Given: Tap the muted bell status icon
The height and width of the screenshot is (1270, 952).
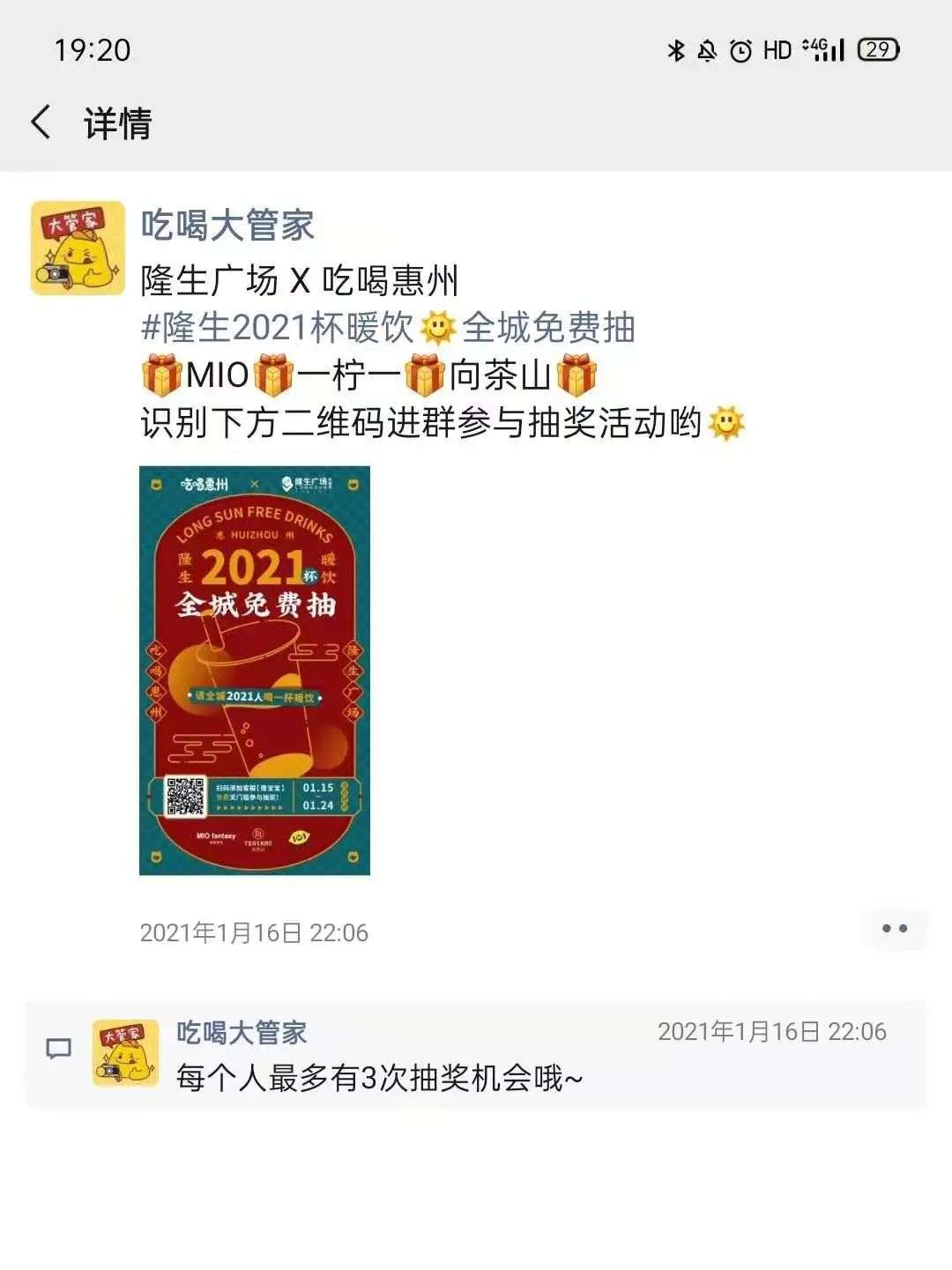Looking at the screenshot, I should coord(707,50).
